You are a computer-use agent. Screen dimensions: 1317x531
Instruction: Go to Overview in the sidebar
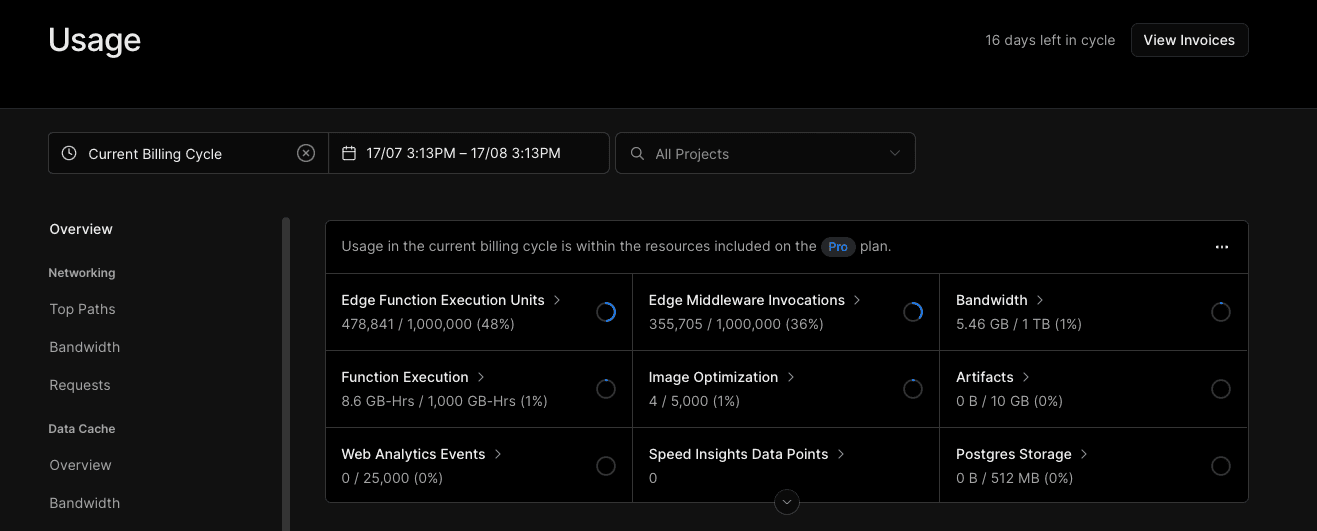81,229
